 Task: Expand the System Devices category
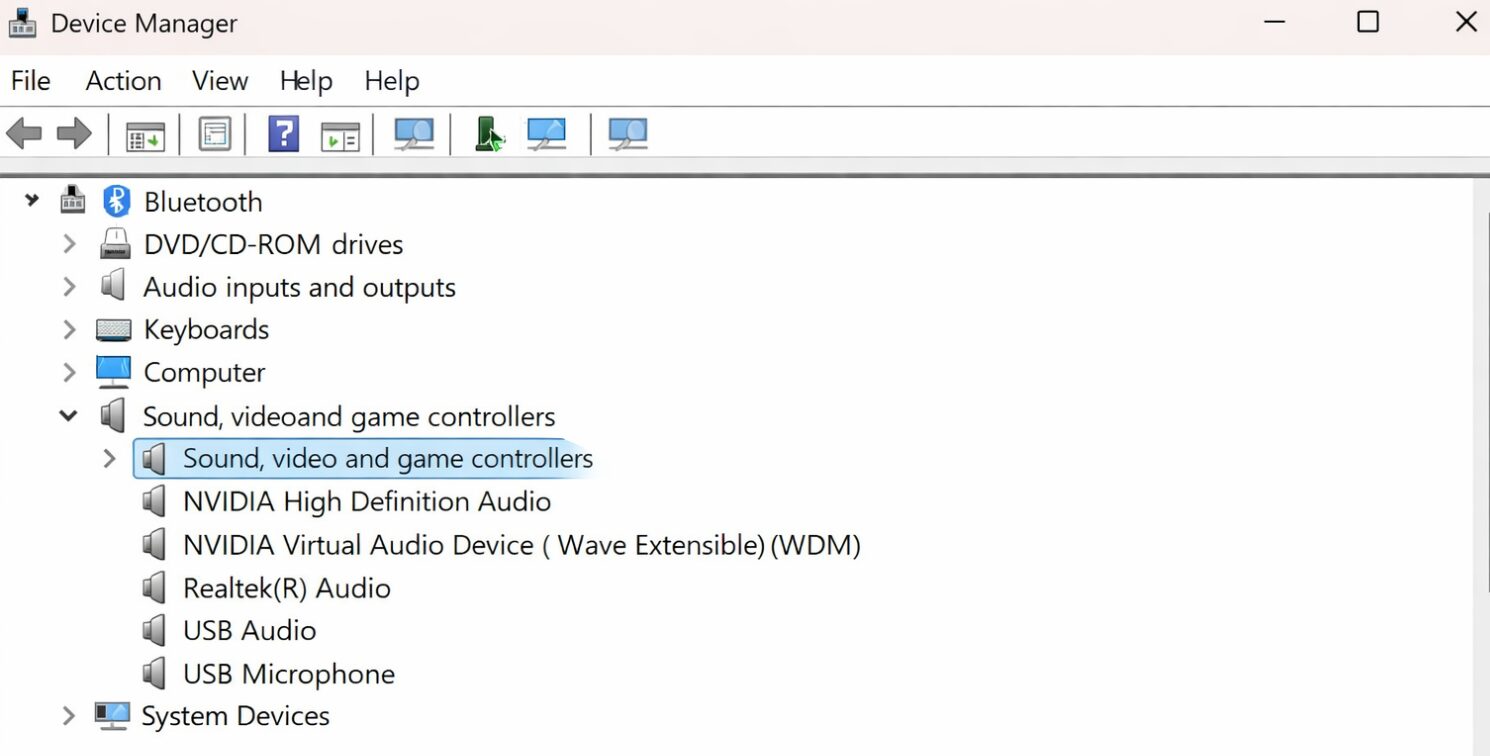69,716
